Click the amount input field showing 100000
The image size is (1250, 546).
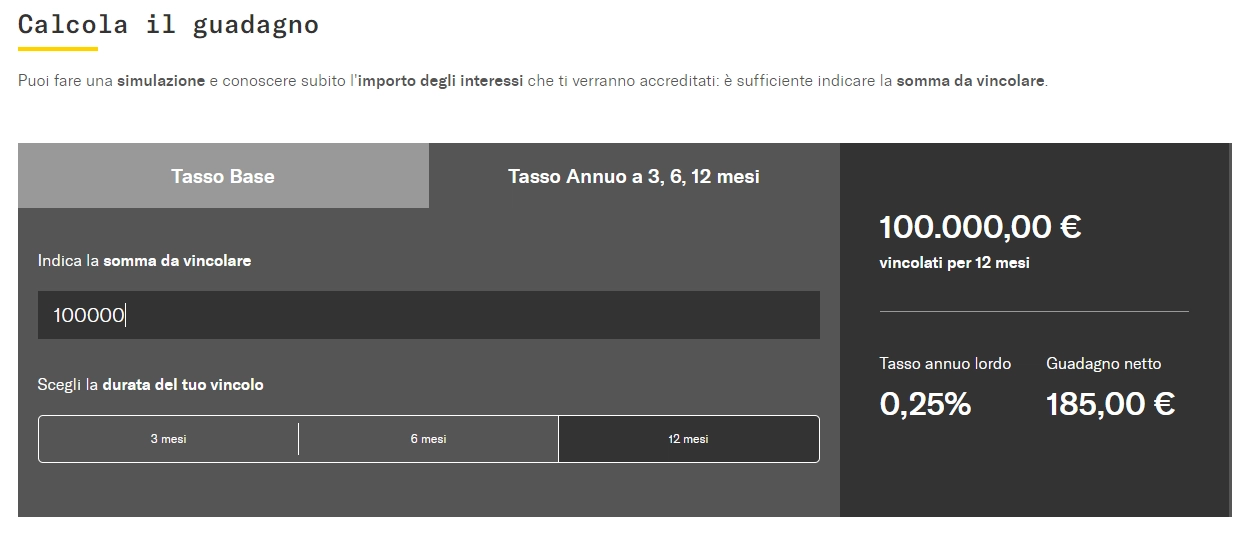[428, 315]
